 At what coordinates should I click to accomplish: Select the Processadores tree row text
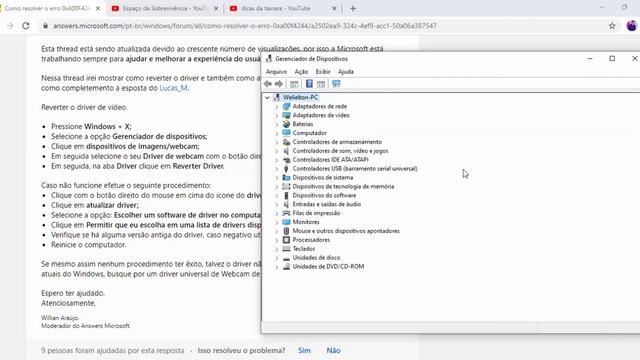pos(311,240)
